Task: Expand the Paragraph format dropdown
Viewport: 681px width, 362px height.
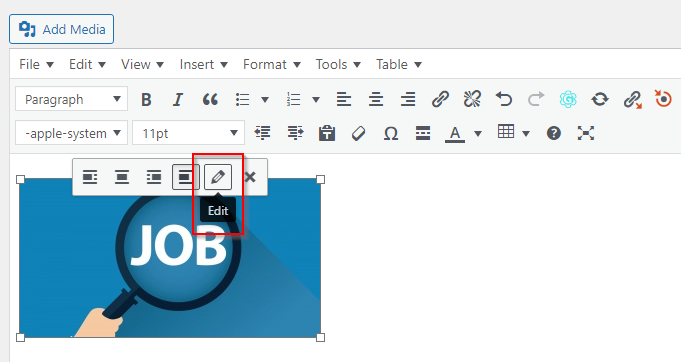Action: click(72, 99)
